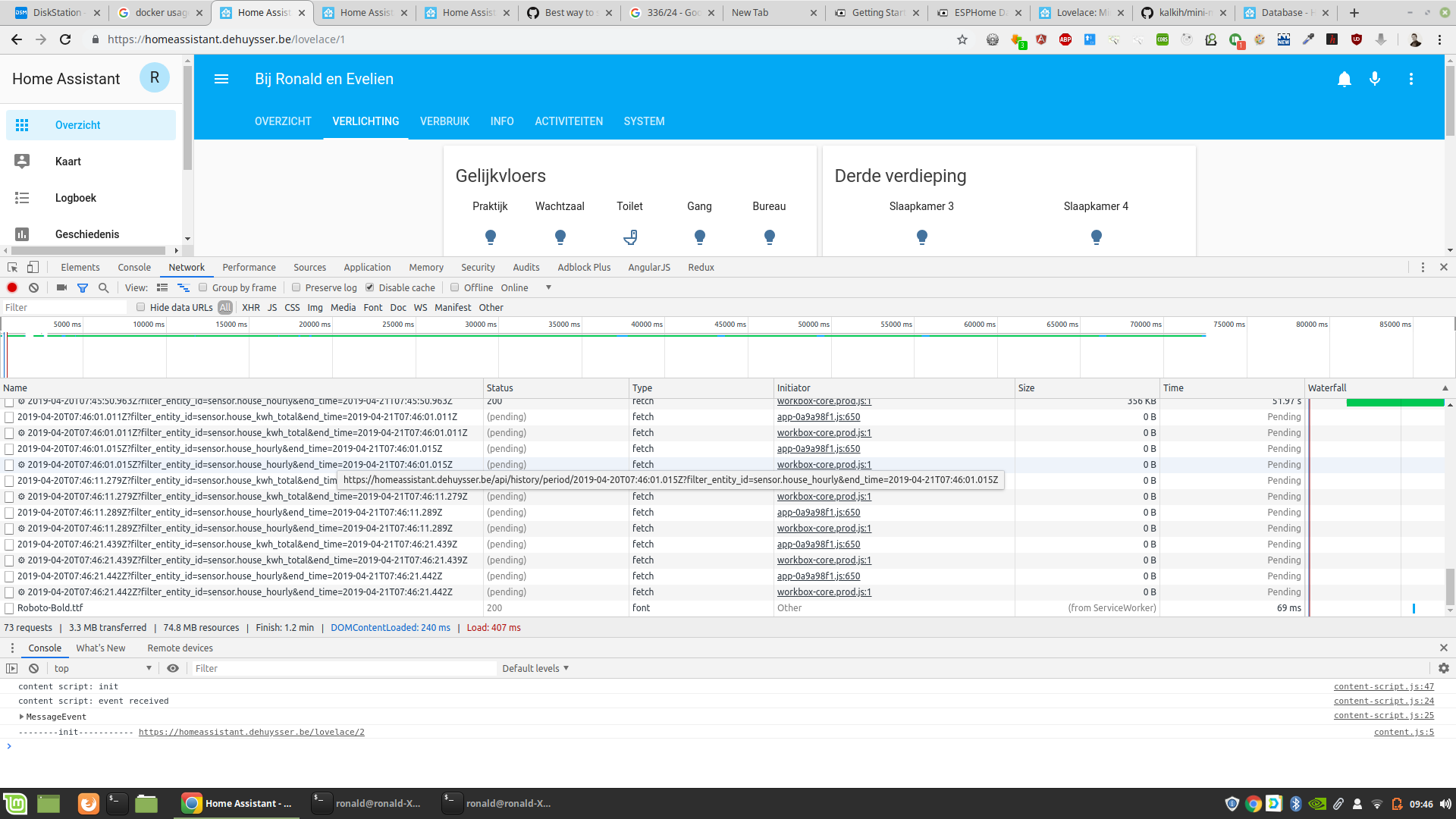The width and height of the screenshot is (1456, 819).
Task: Expand the MessageEvent console entry
Action: pos(21,717)
